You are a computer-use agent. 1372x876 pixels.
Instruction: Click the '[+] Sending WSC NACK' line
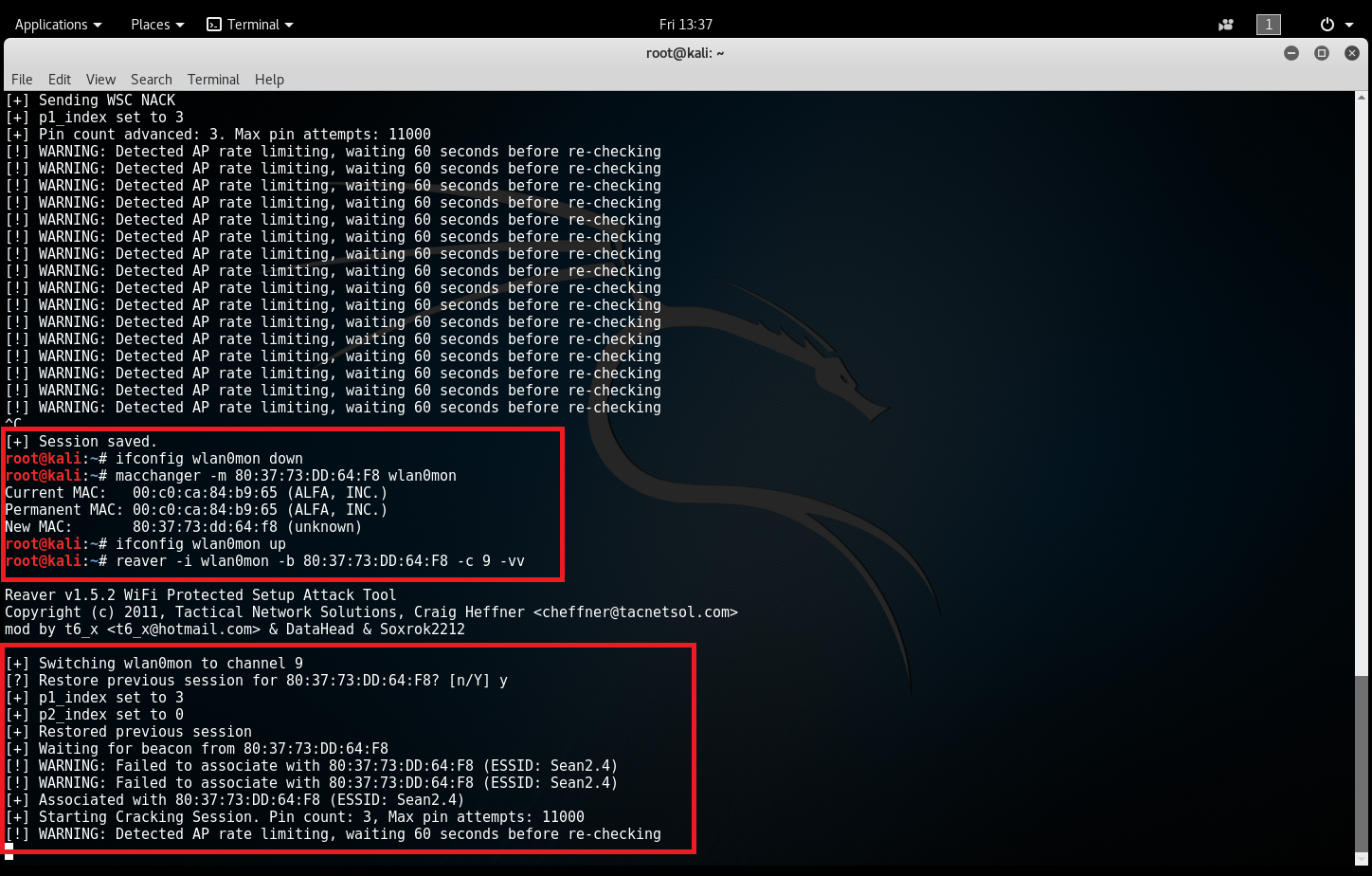[x=90, y=100]
